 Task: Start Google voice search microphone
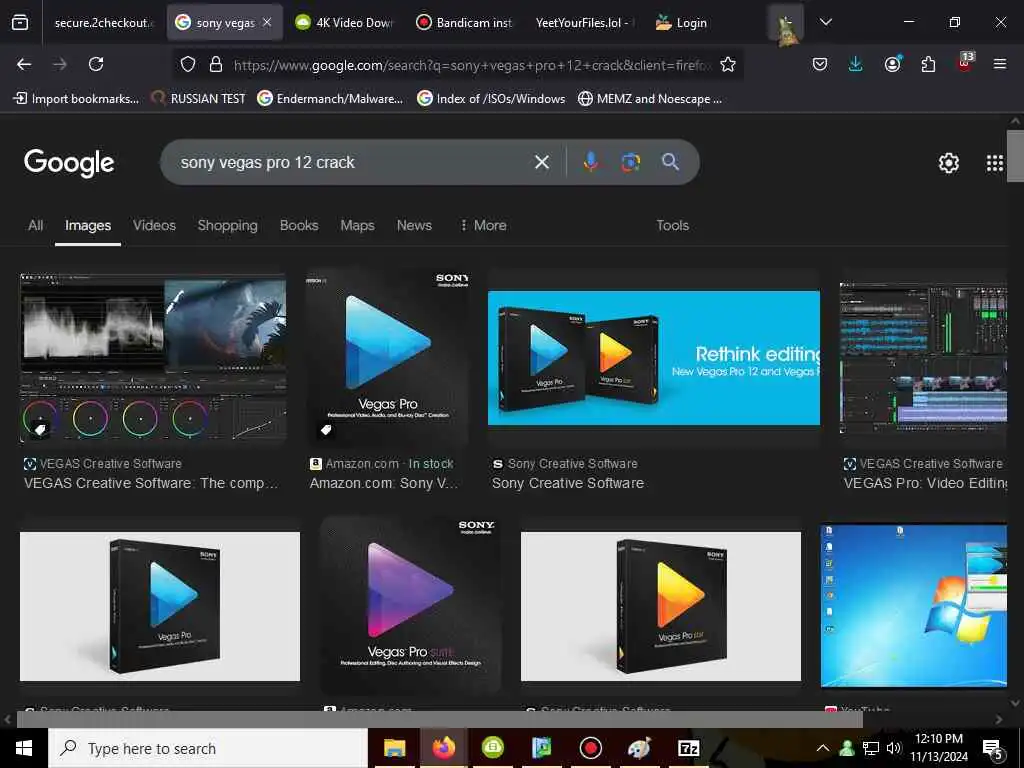pos(590,162)
